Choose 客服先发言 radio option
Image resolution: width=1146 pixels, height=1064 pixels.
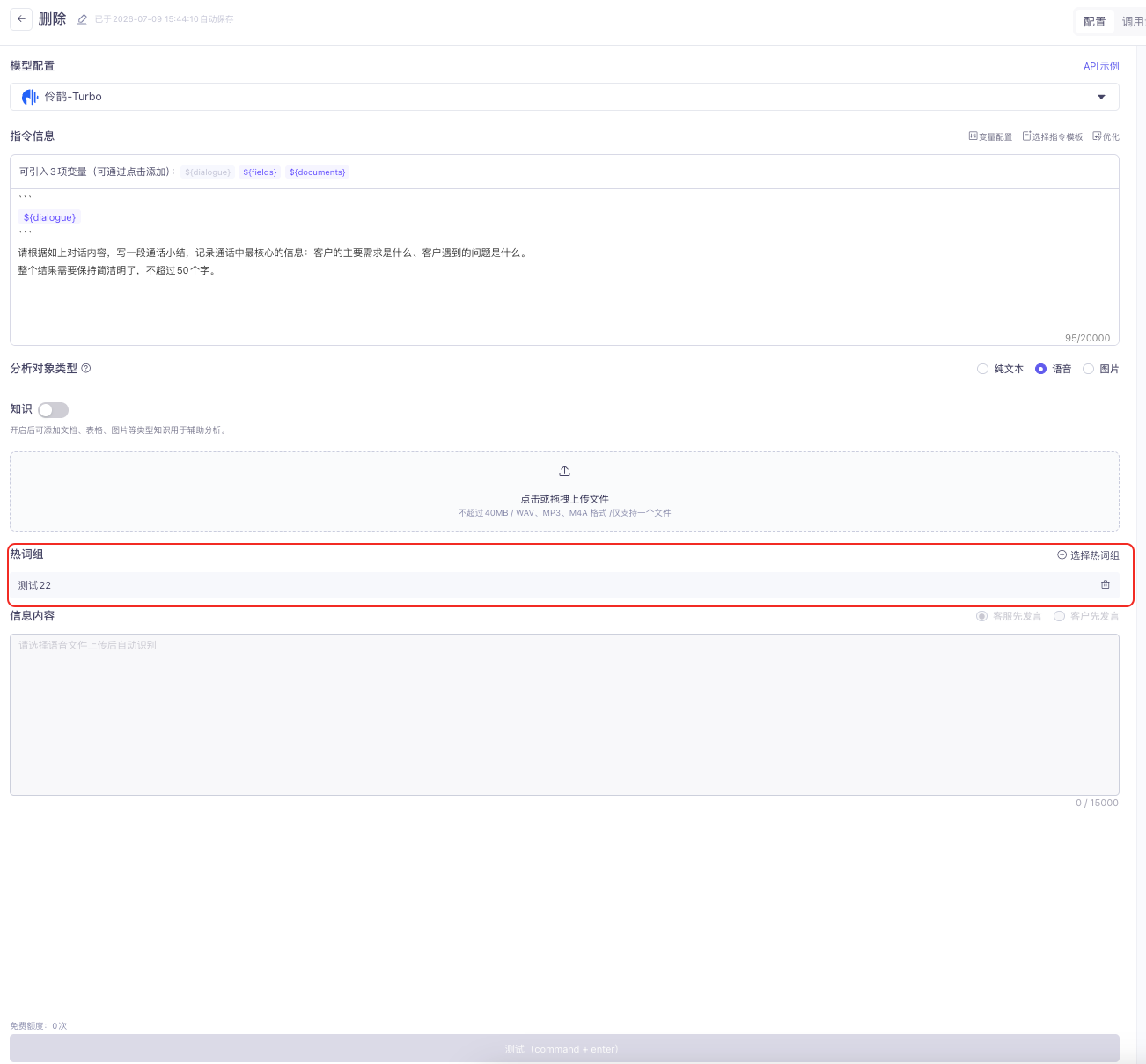point(981,616)
